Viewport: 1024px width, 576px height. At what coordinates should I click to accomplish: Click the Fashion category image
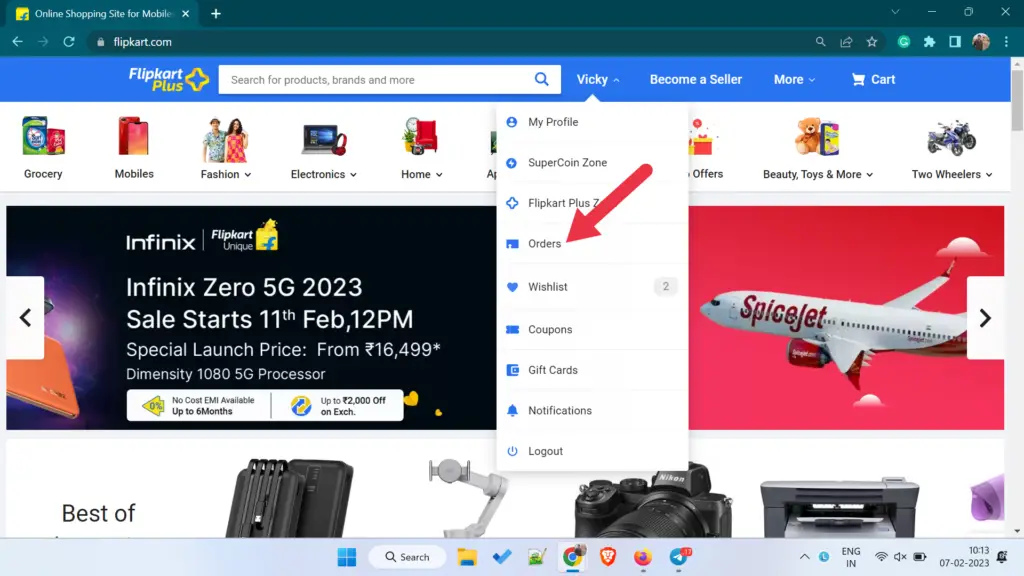(225, 138)
